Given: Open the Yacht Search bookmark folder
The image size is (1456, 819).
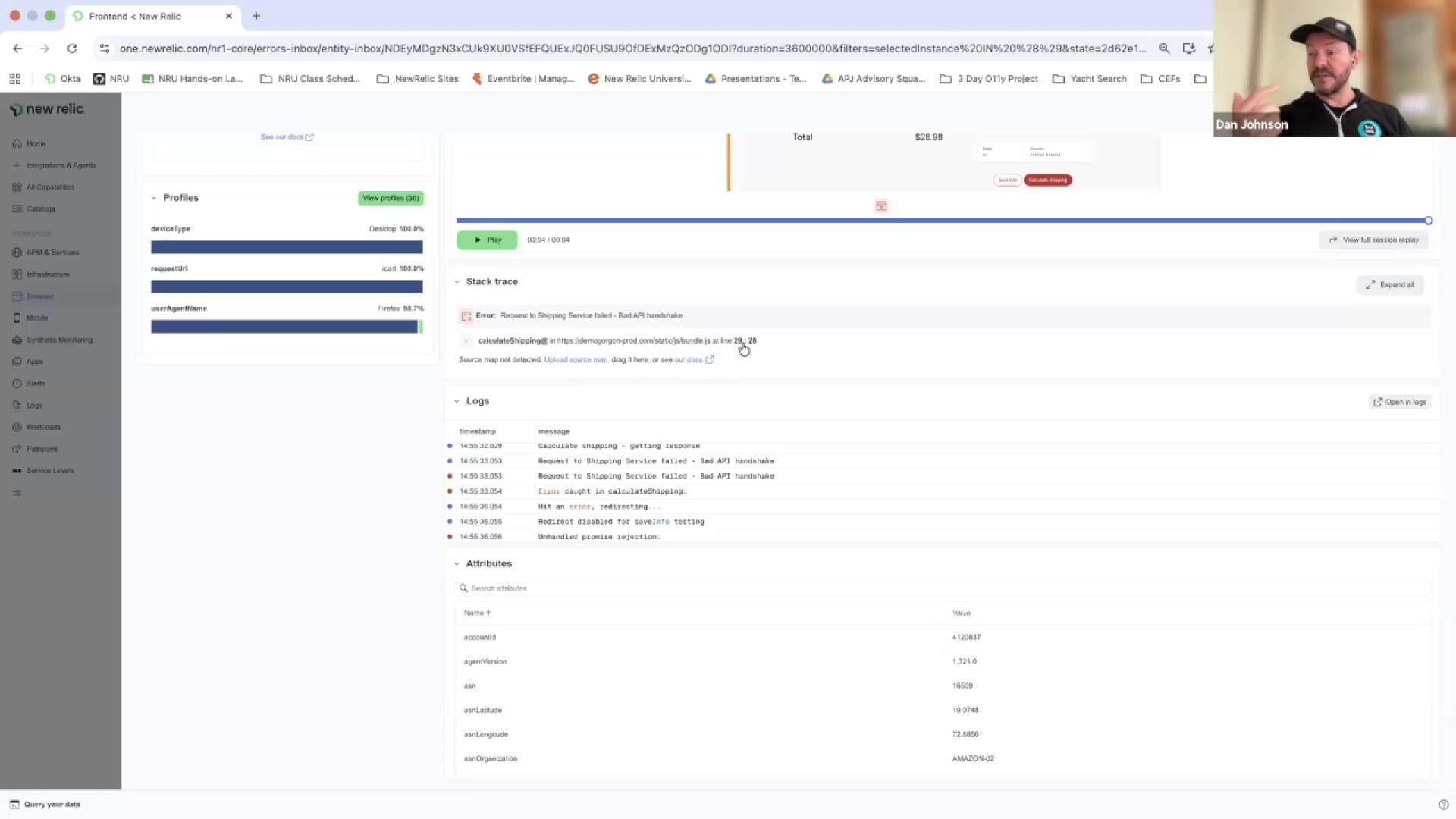Looking at the screenshot, I should [1090, 79].
